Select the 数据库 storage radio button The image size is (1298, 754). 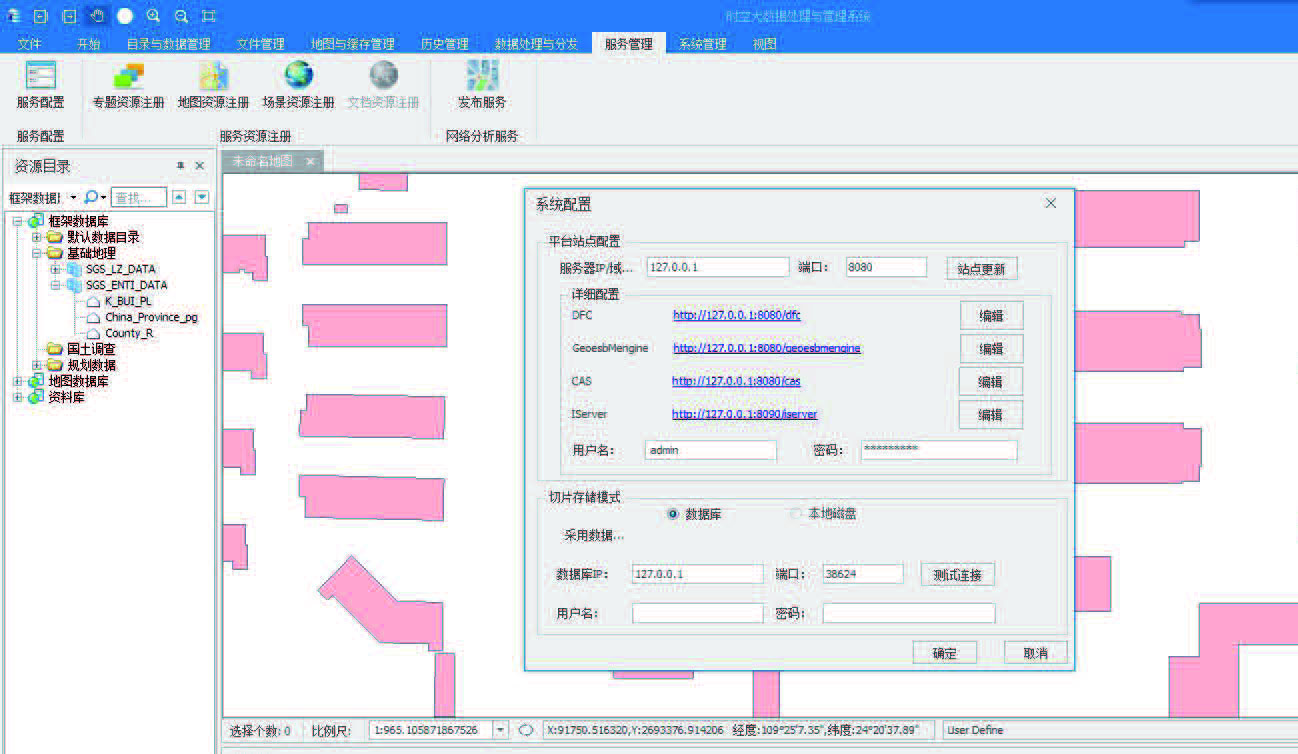coord(673,514)
